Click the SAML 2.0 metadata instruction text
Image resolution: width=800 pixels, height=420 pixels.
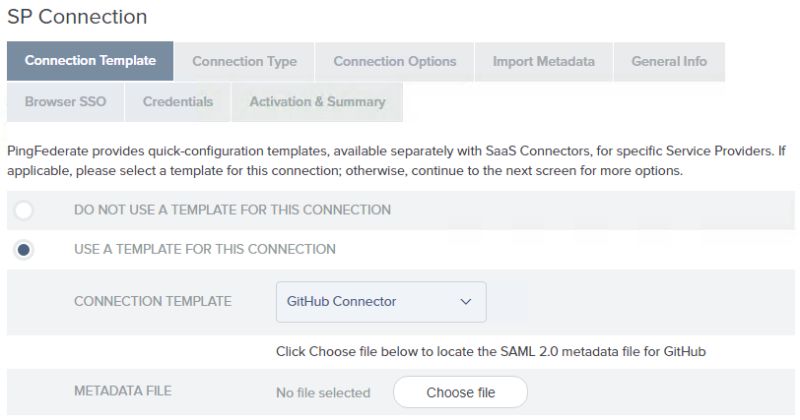pos(498,351)
